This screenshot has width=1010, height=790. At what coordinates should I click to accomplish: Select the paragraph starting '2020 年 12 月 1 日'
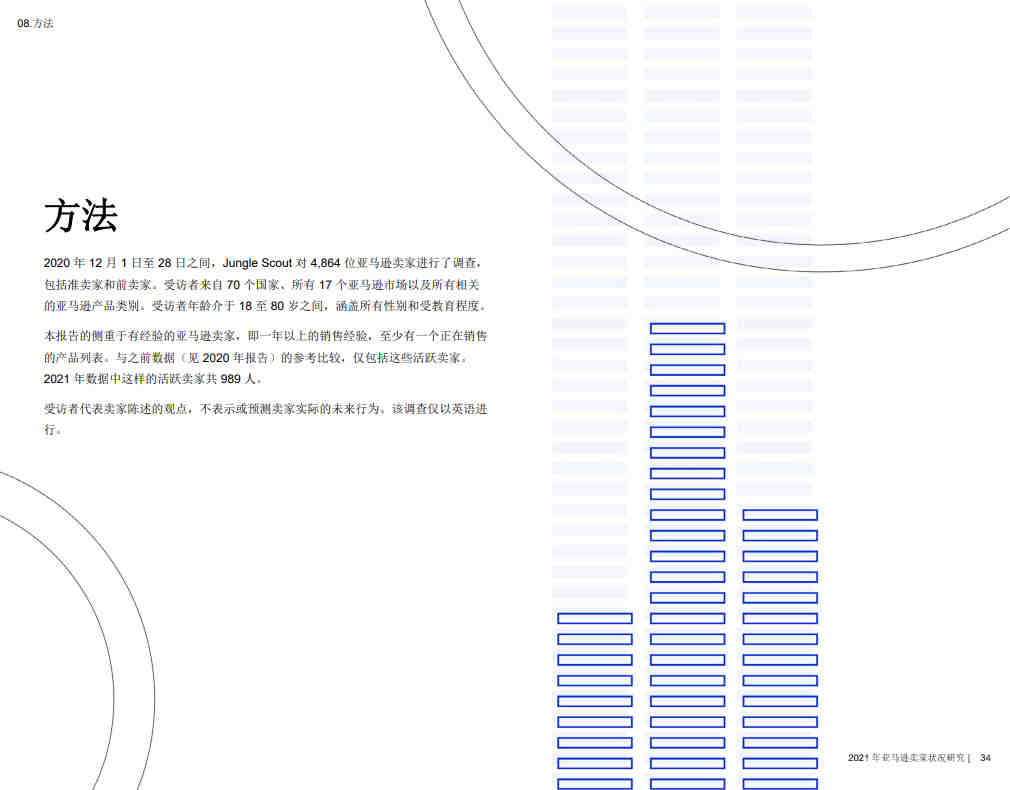click(x=265, y=284)
